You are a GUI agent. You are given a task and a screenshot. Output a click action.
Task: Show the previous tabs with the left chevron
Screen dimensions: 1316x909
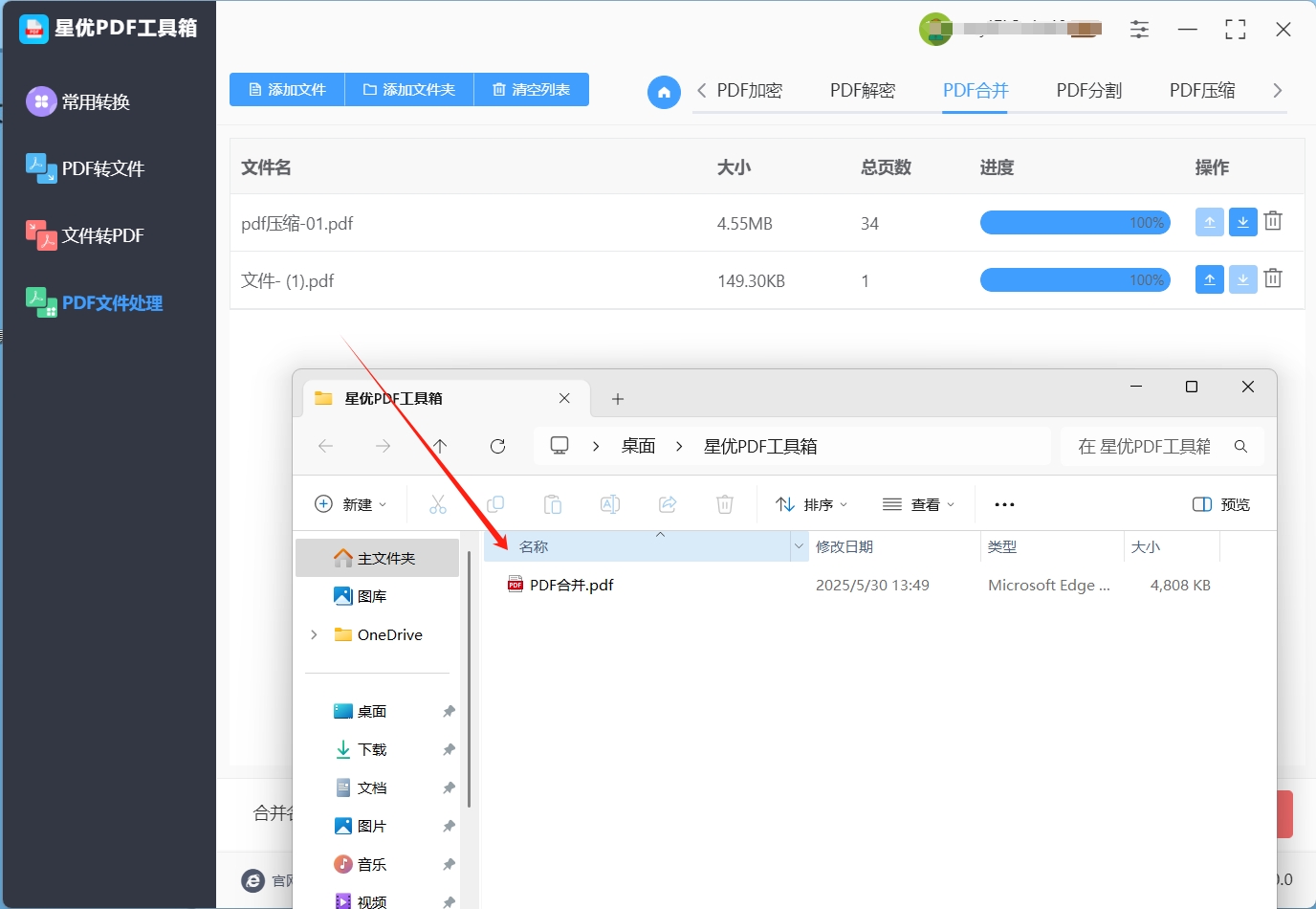(702, 90)
